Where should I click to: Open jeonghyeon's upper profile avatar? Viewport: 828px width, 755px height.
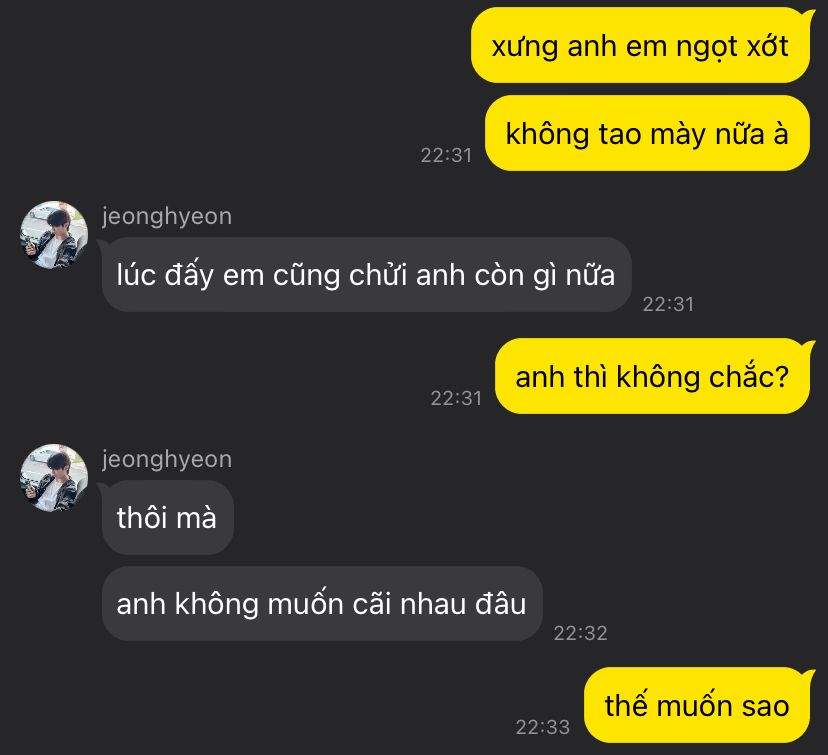pos(54,235)
